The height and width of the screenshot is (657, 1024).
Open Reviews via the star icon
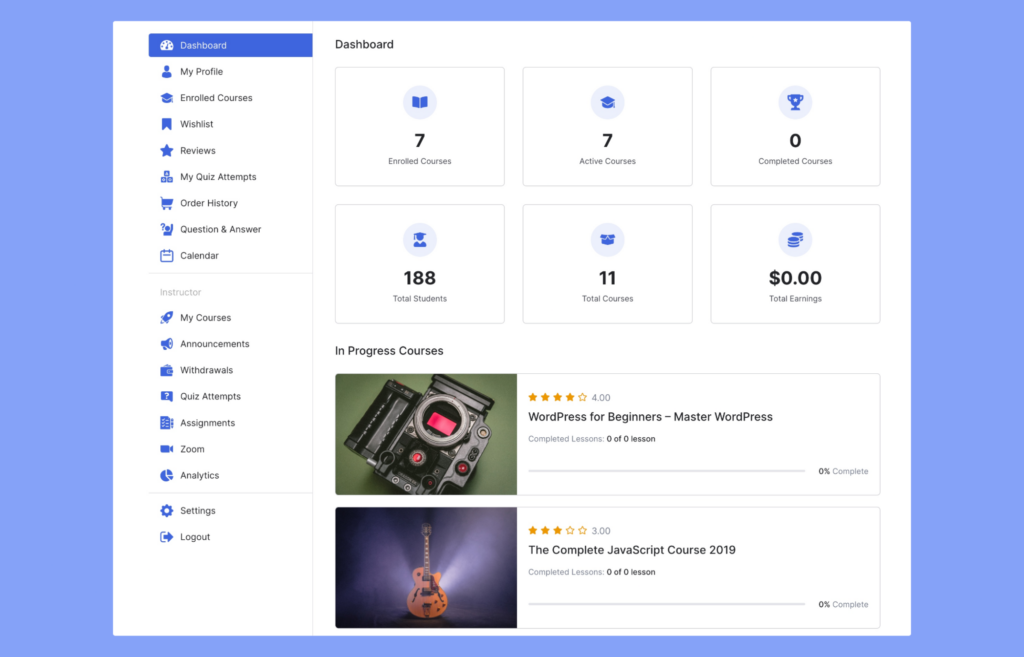click(x=164, y=150)
